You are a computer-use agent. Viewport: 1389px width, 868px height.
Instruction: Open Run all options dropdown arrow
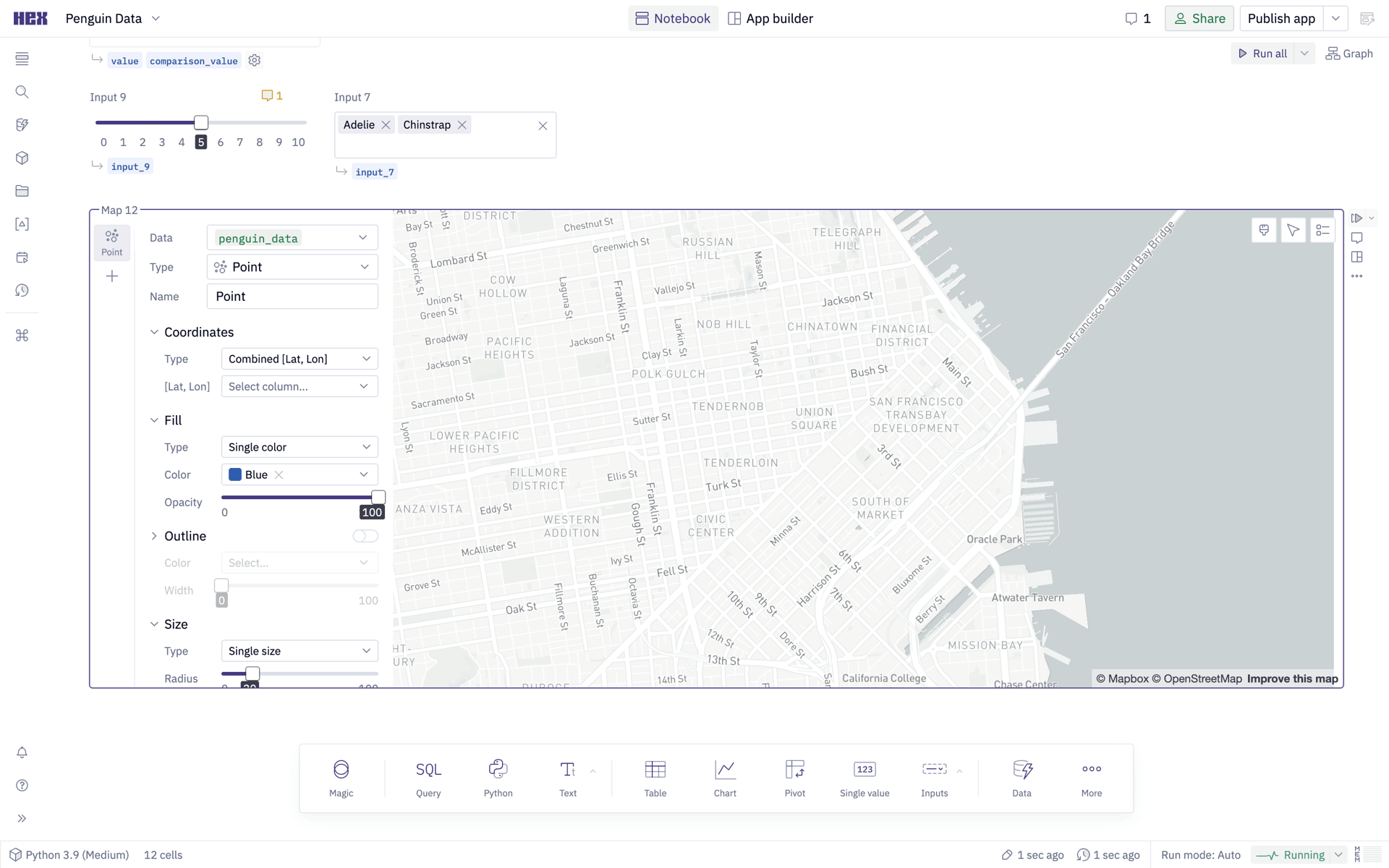1304,54
